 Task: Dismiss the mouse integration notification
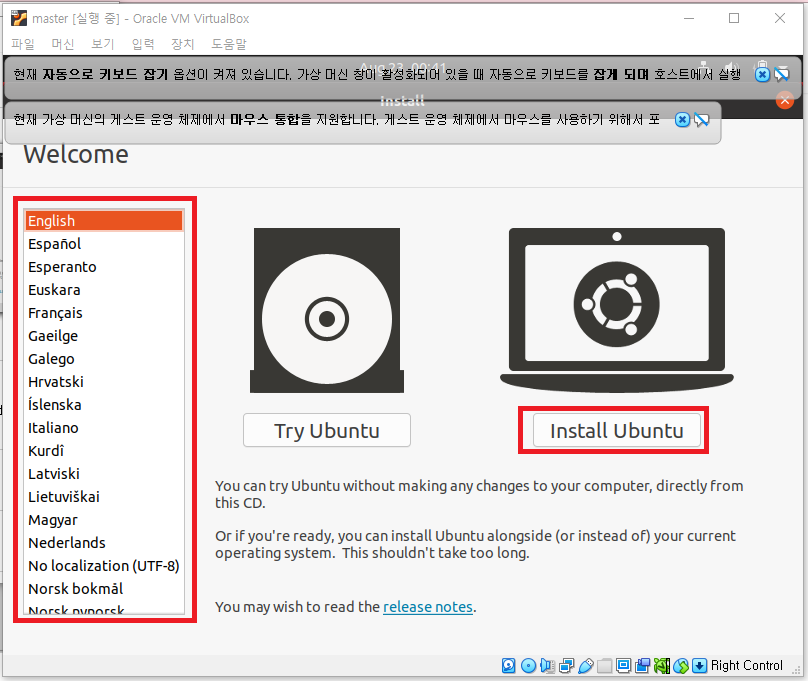pyautogui.click(x=682, y=120)
